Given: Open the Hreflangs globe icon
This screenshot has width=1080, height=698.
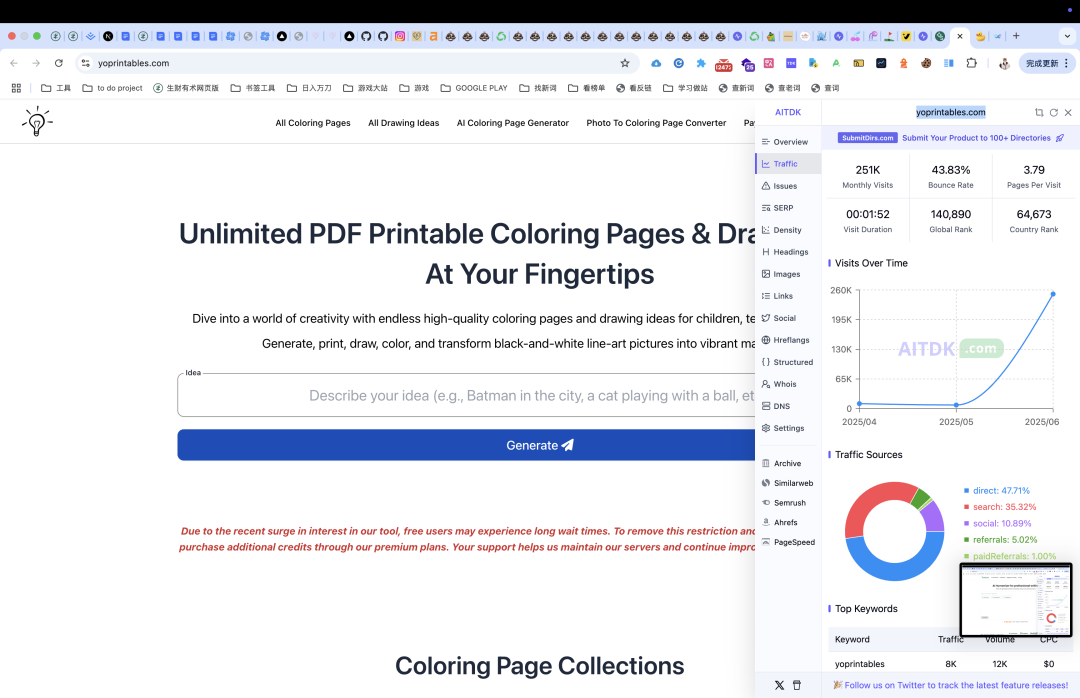Looking at the screenshot, I should click(x=766, y=340).
